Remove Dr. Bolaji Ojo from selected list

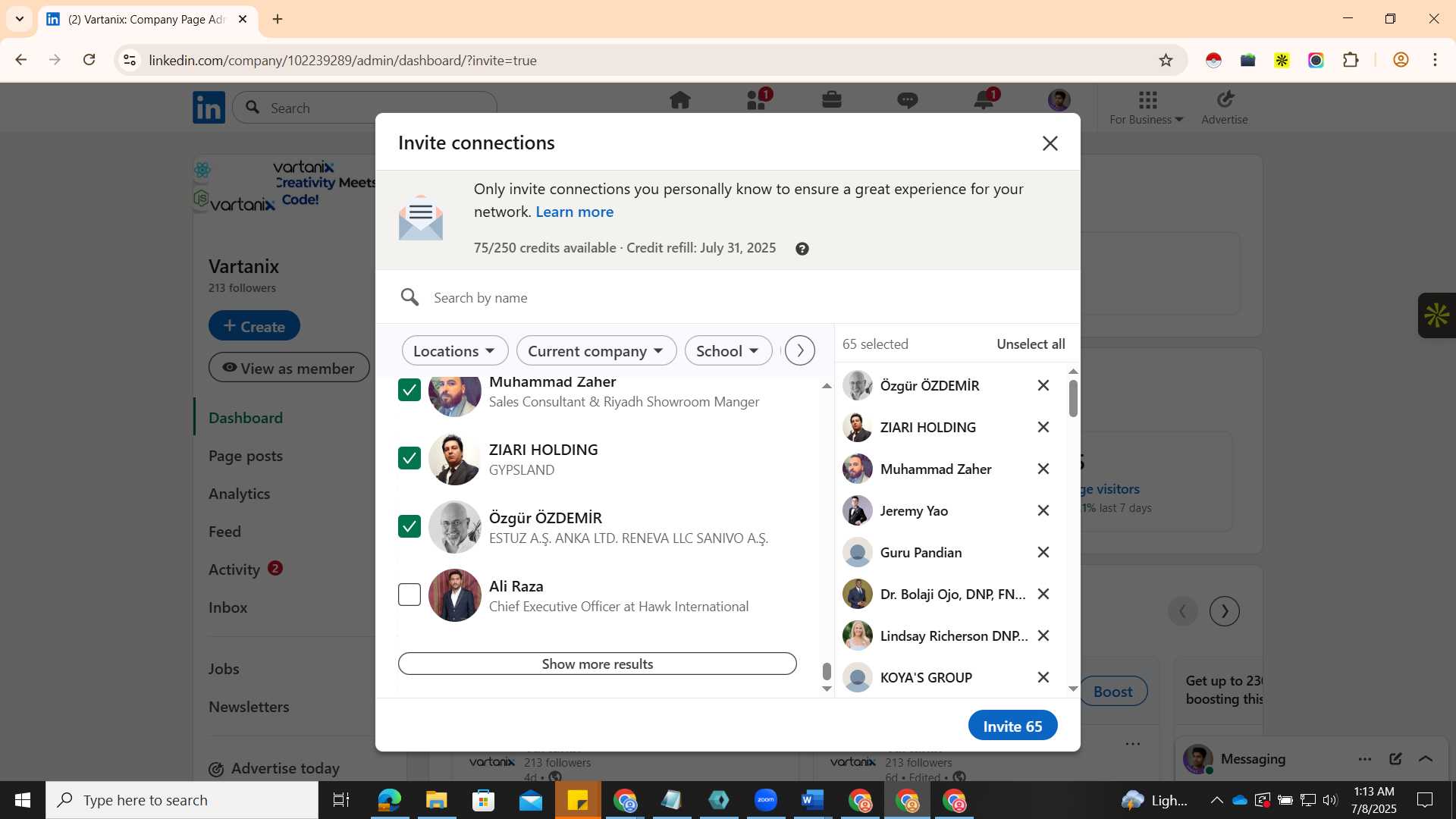point(1043,594)
